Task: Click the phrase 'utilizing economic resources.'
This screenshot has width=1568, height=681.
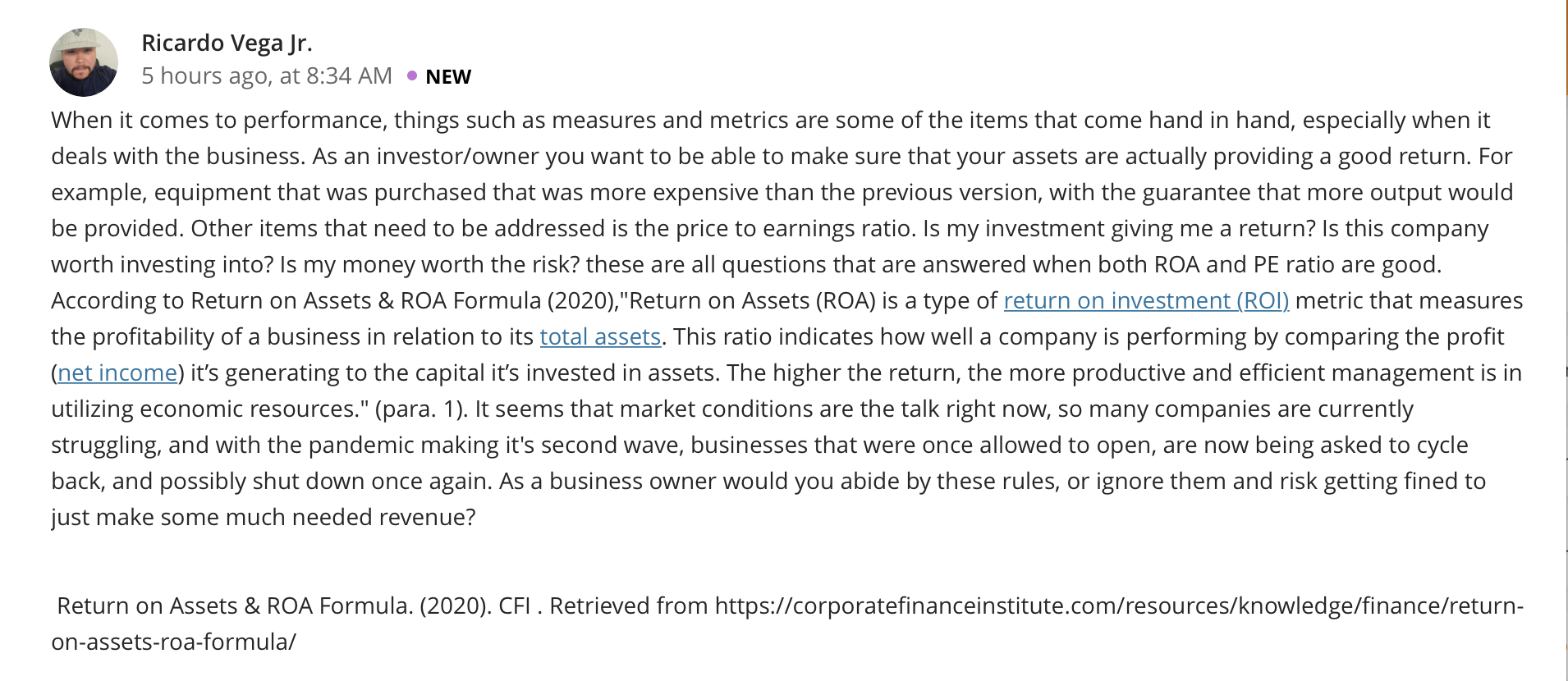Action: click(209, 409)
